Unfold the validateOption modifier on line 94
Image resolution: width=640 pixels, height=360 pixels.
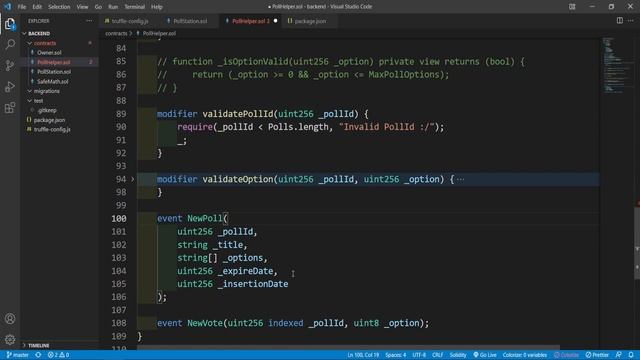pyautogui.click(x=132, y=179)
